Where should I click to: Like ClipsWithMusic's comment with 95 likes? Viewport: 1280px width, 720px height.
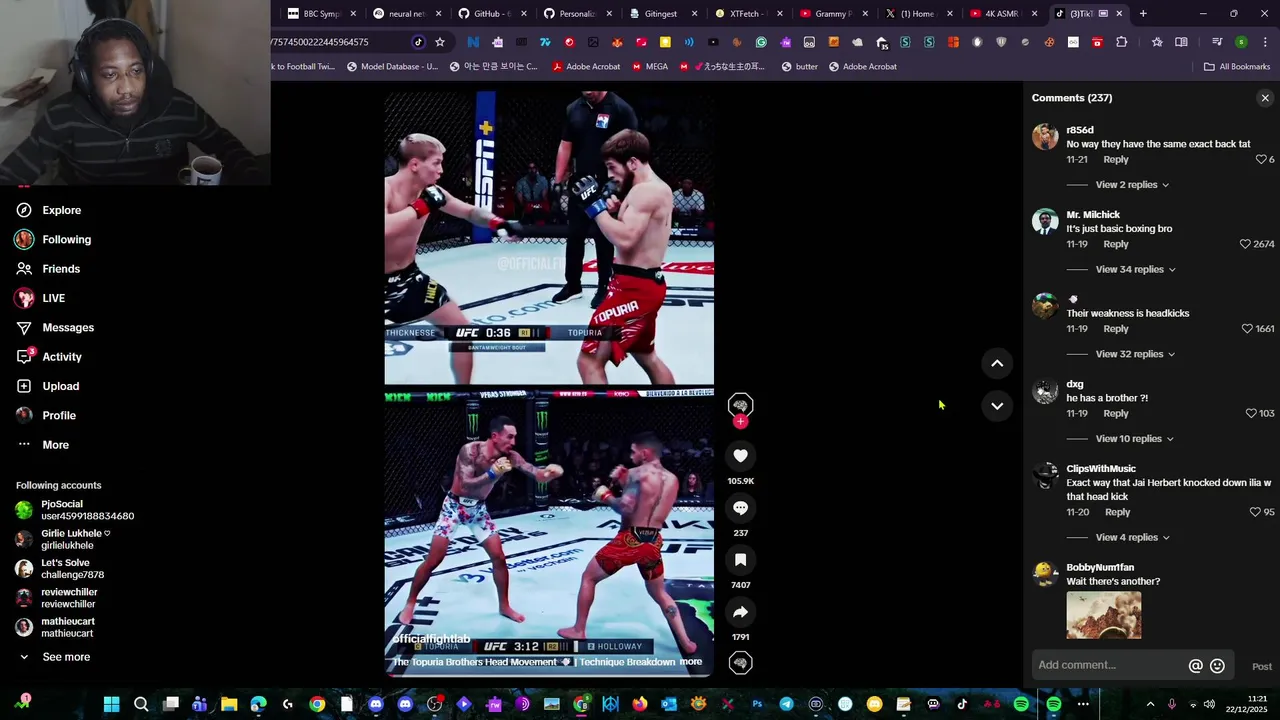click(1255, 512)
